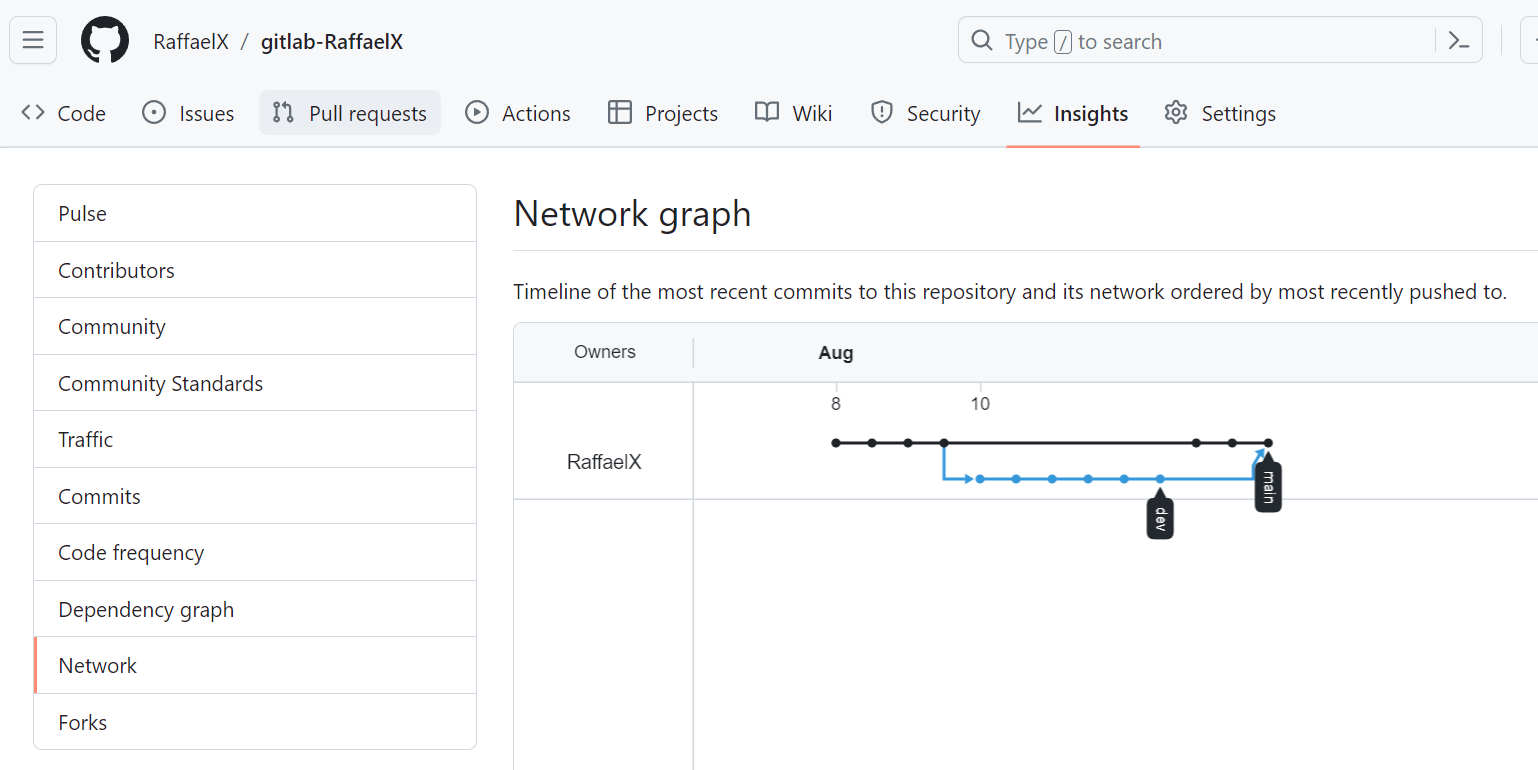Image resolution: width=1538 pixels, height=770 pixels.
Task: Select Network in the sidebar
Action: tap(255, 665)
